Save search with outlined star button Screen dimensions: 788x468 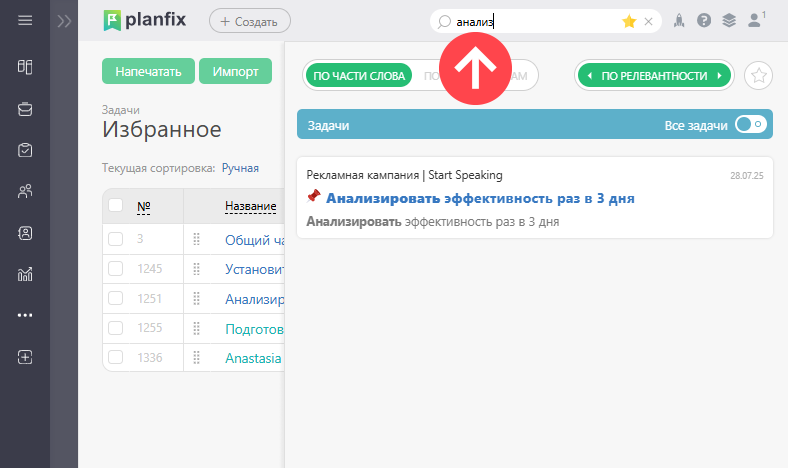(758, 76)
